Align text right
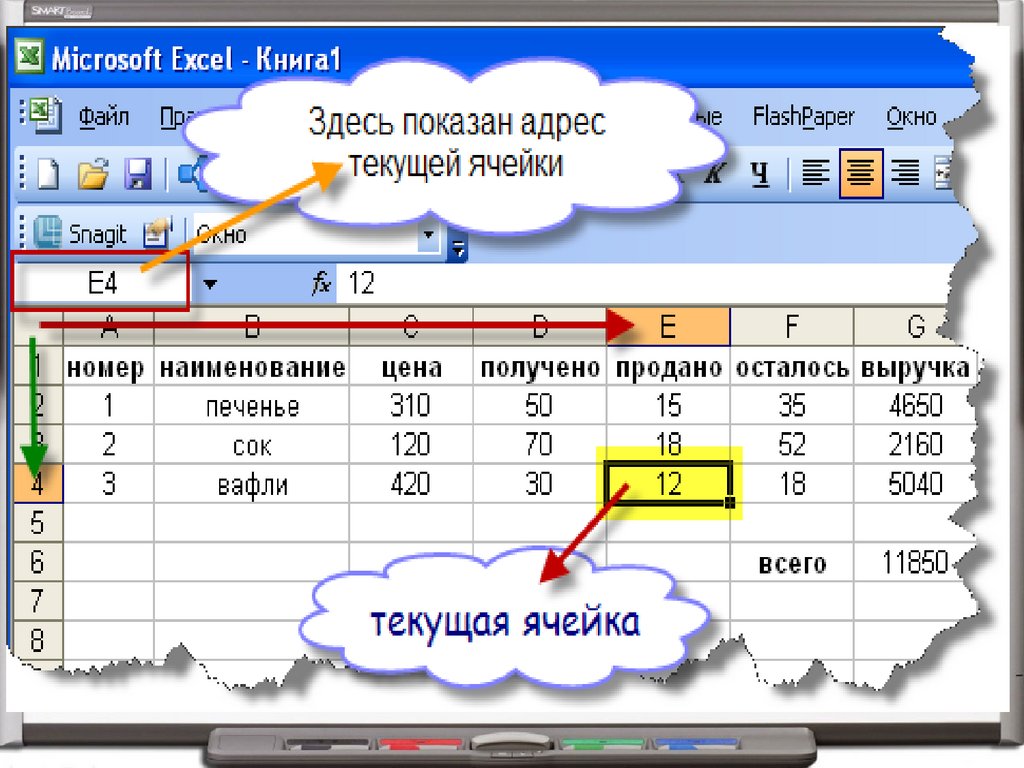1024x768 pixels. point(905,174)
